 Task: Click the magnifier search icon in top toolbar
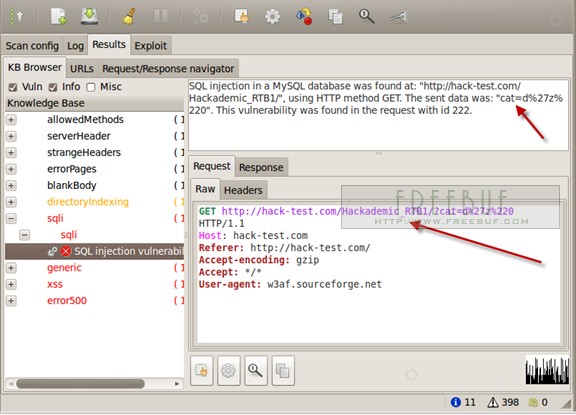(366, 17)
